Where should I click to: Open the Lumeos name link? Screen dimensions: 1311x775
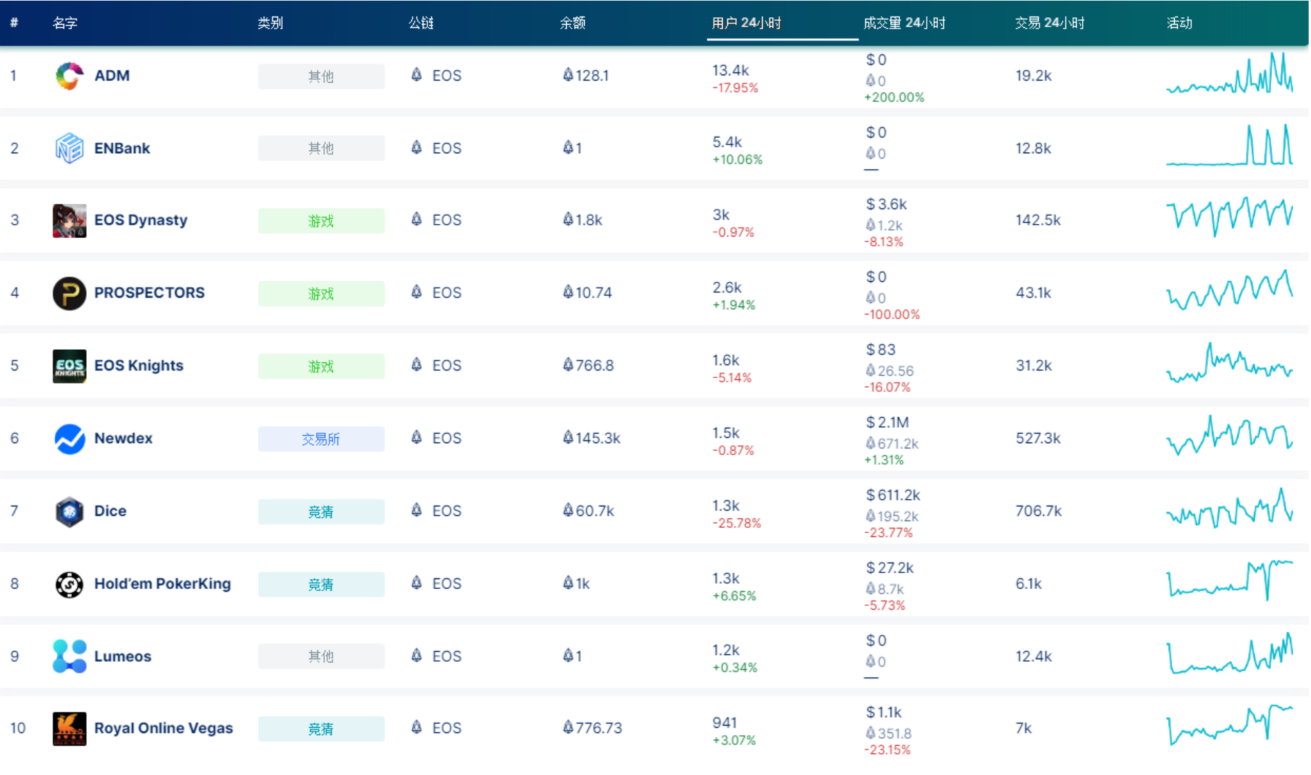(x=123, y=656)
